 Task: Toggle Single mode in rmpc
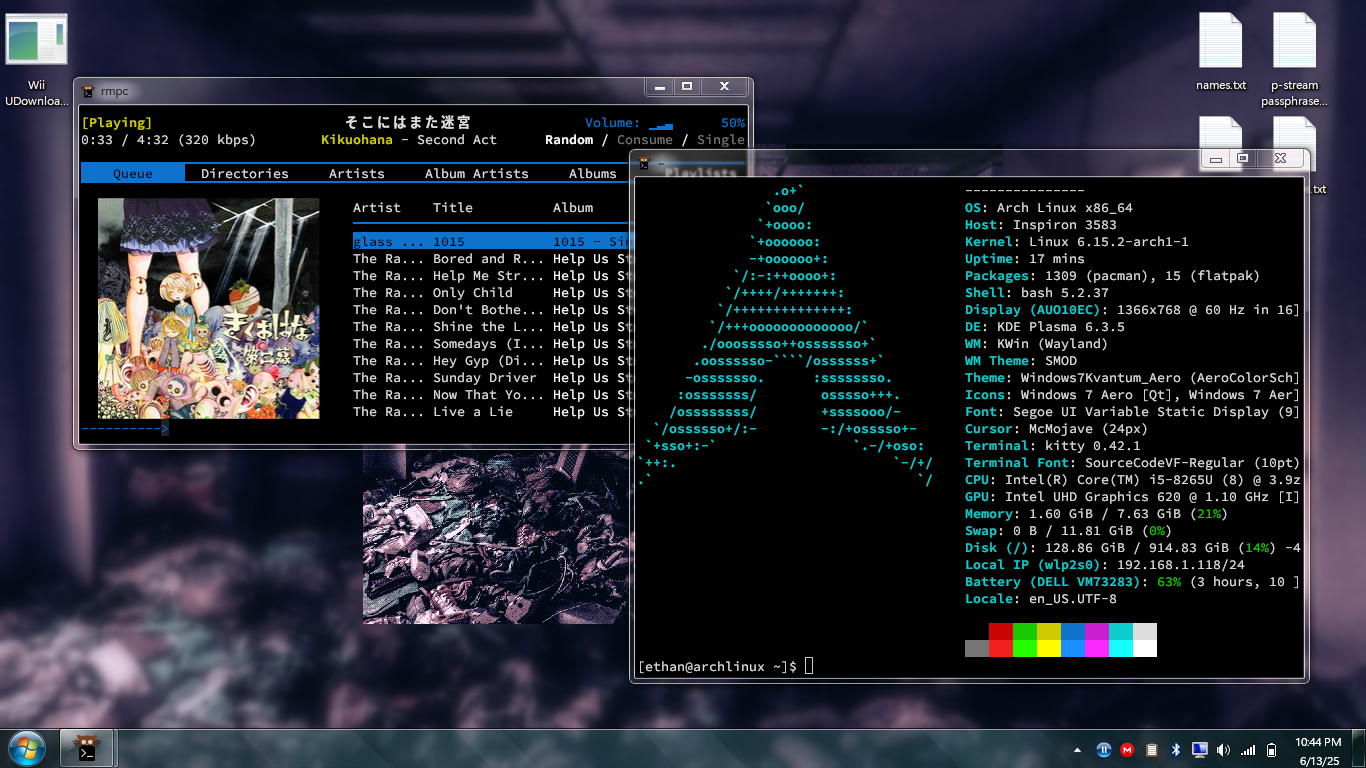(x=721, y=140)
